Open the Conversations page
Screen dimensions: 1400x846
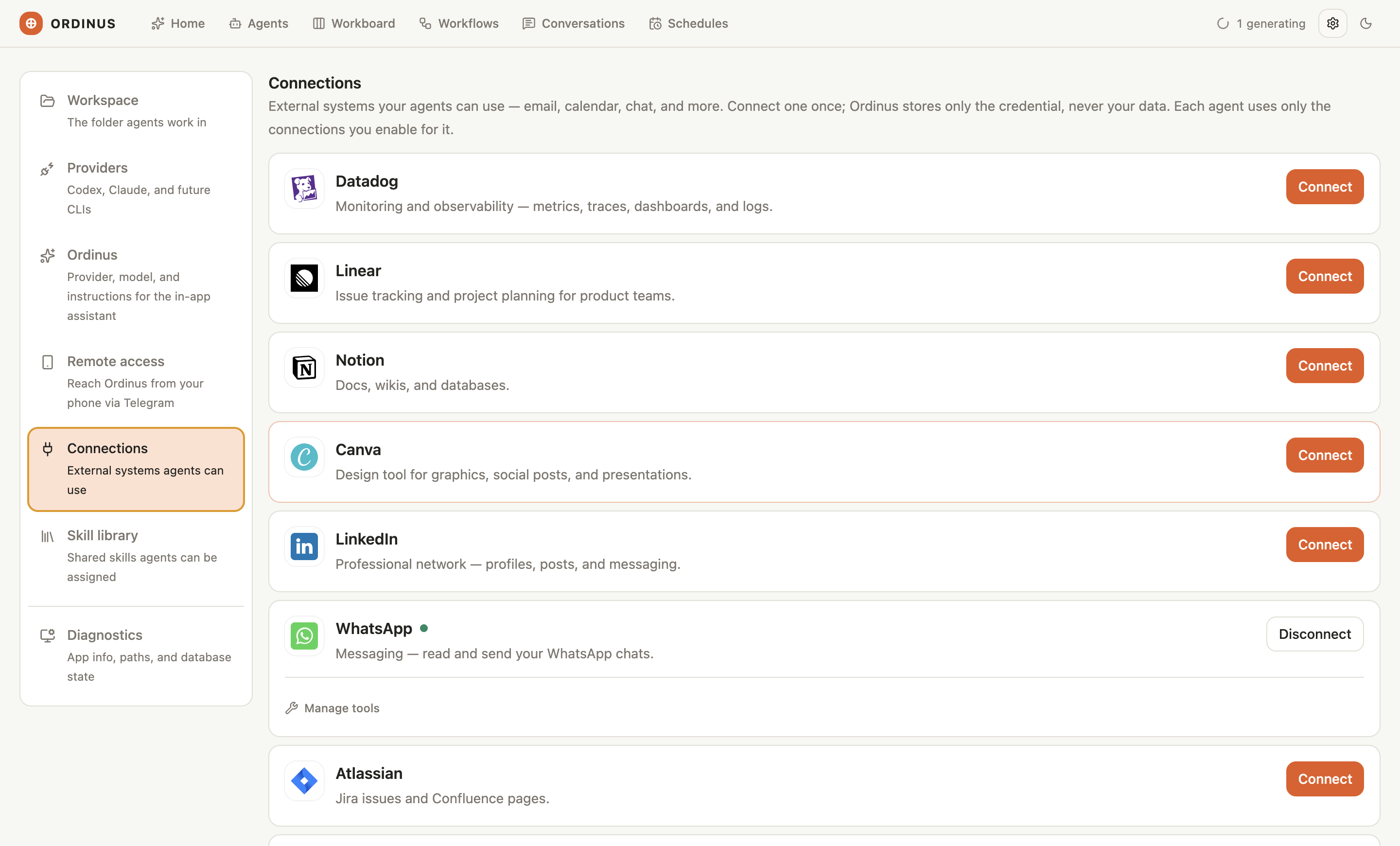574,23
